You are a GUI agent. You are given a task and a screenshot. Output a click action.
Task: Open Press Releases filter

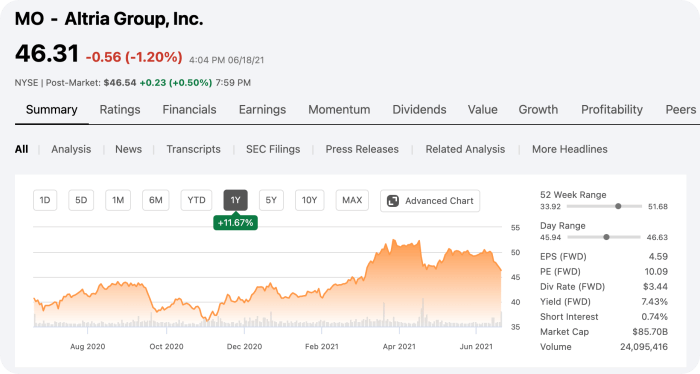point(362,149)
